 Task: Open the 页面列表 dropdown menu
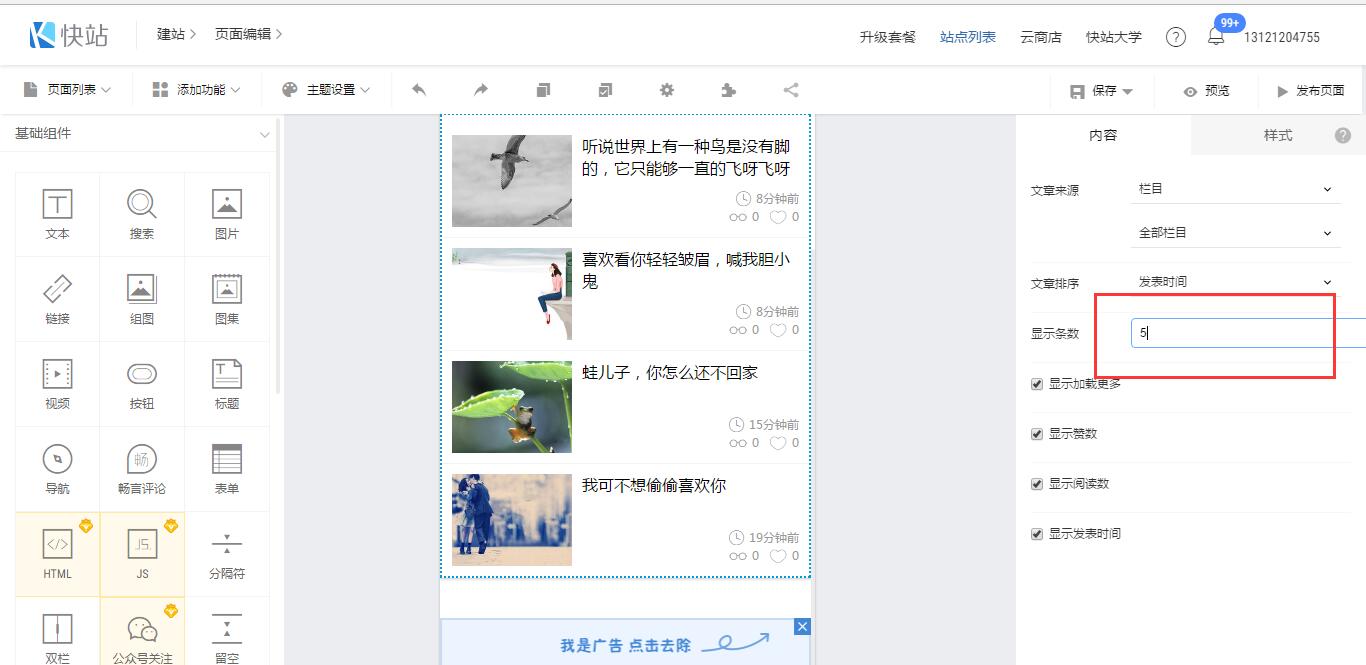67,90
